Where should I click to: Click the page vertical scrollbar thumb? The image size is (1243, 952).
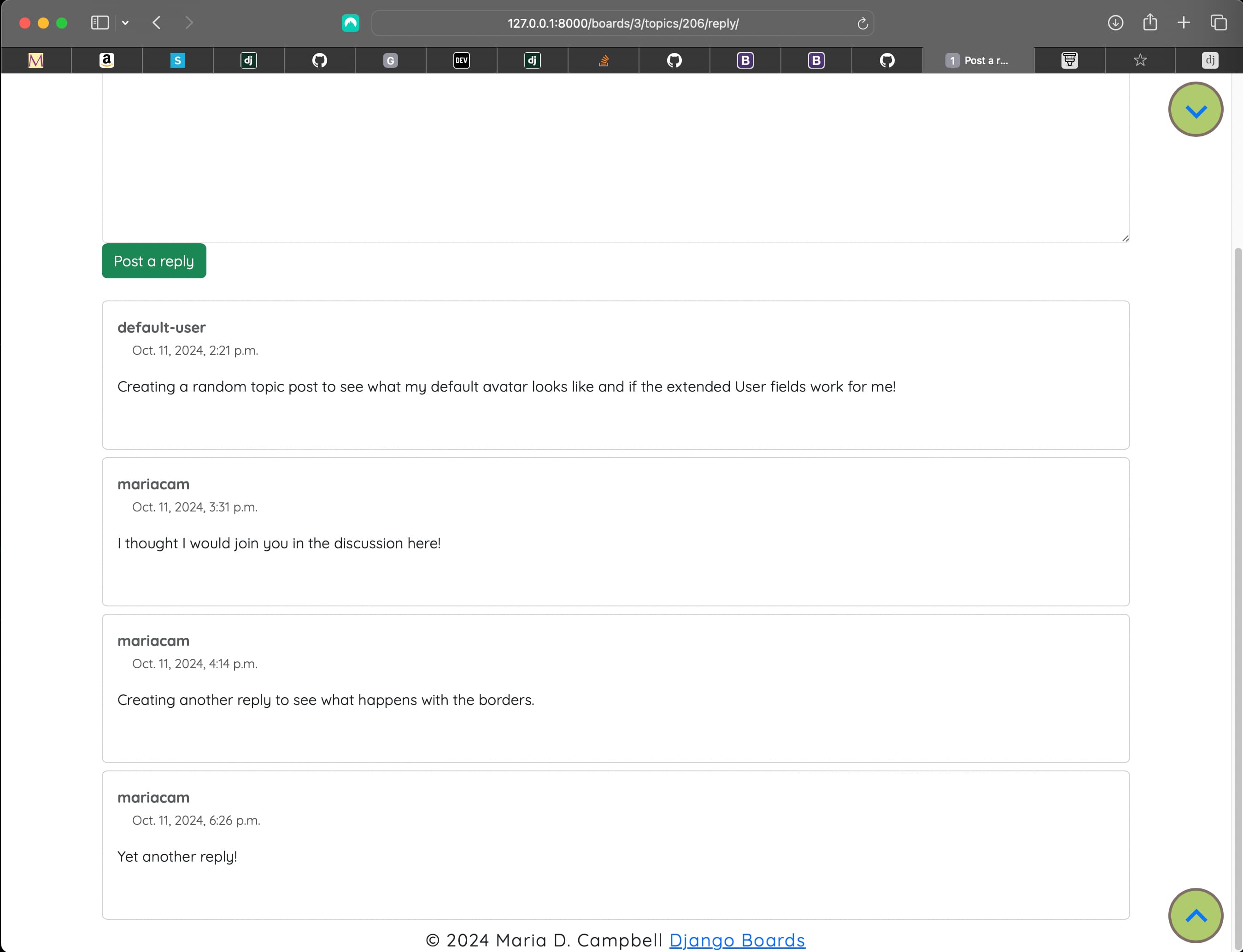pyautogui.click(x=1238, y=598)
